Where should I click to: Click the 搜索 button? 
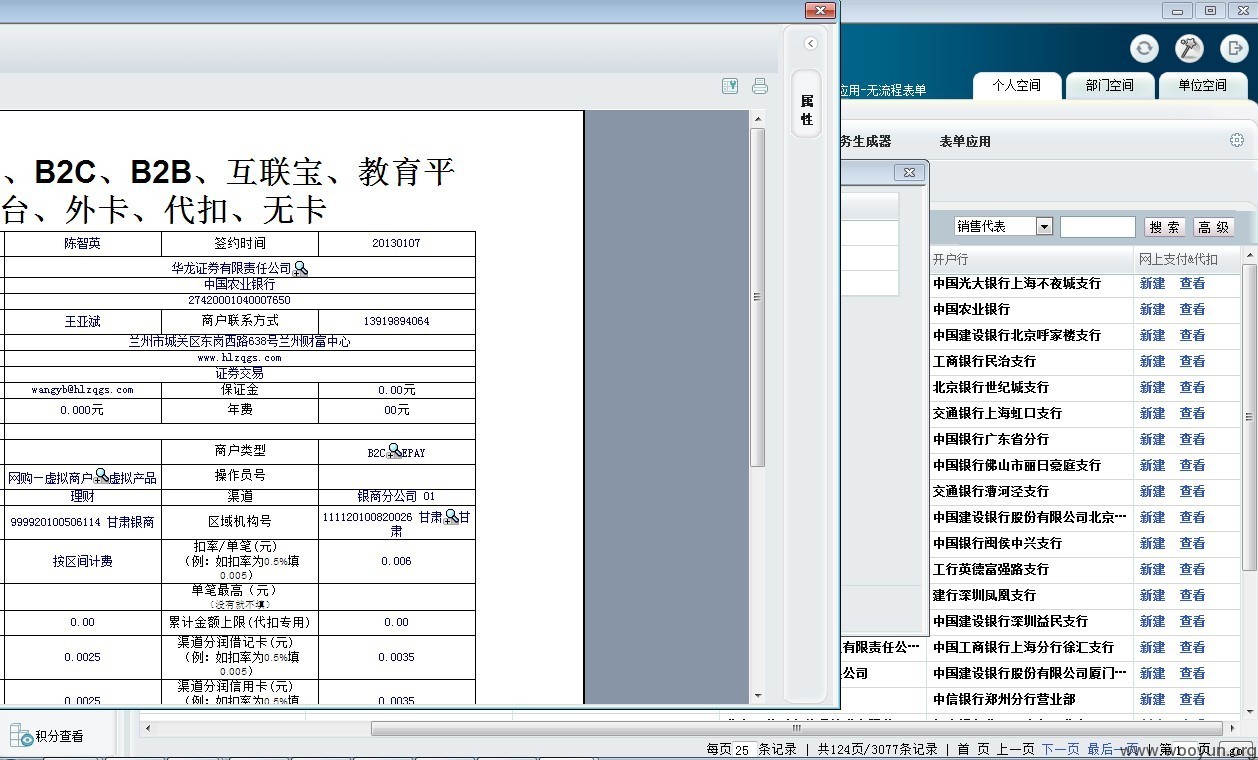click(1165, 227)
